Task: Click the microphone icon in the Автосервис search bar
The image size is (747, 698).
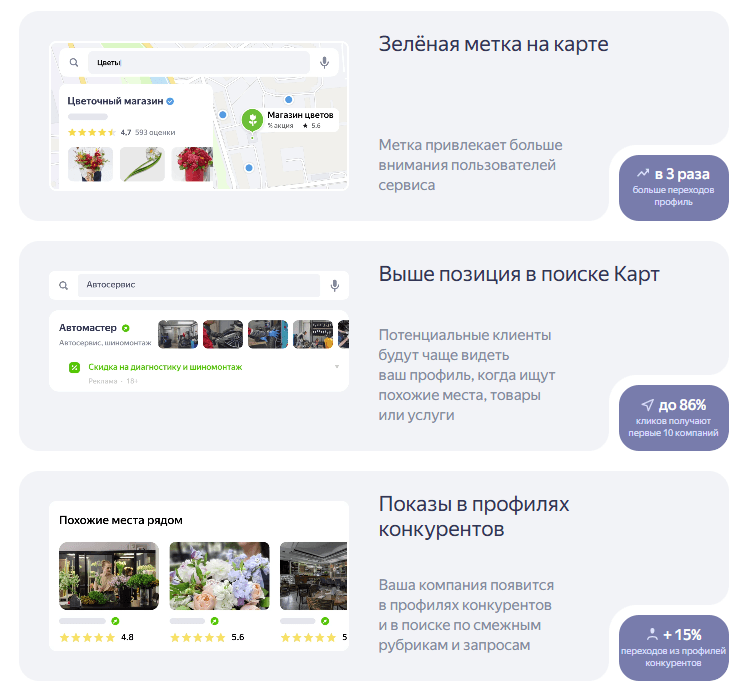Action: (335, 285)
